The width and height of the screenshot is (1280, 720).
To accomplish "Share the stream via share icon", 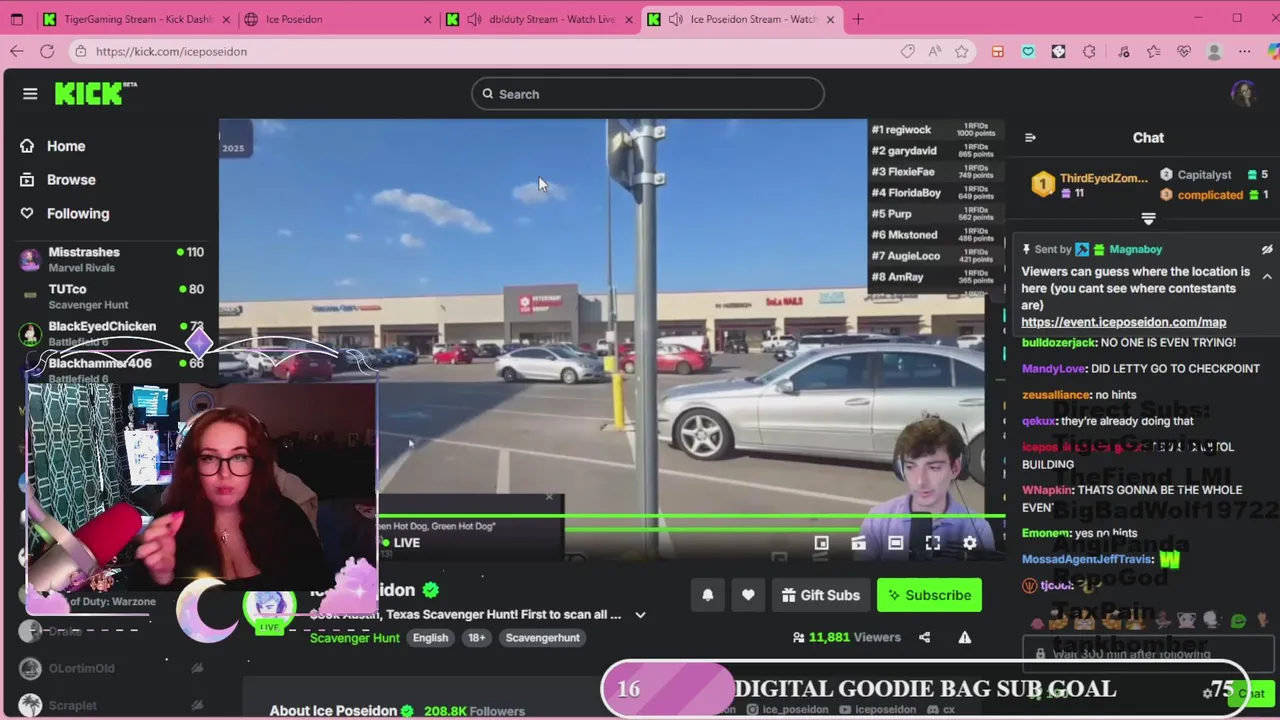I will pos(924,637).
